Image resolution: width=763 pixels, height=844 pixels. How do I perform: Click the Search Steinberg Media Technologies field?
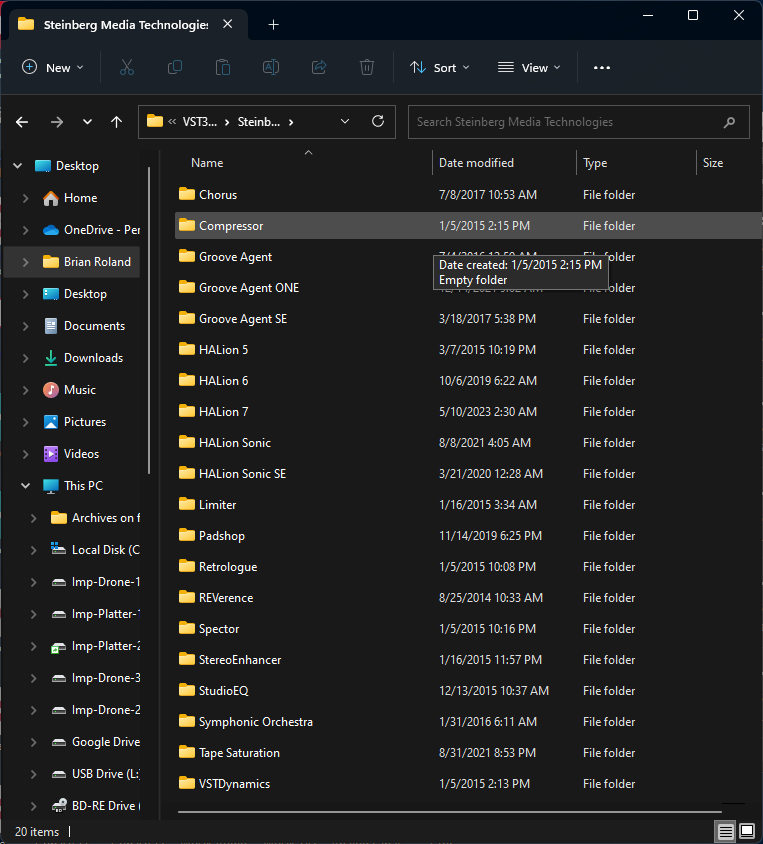(x=578, y=122)
